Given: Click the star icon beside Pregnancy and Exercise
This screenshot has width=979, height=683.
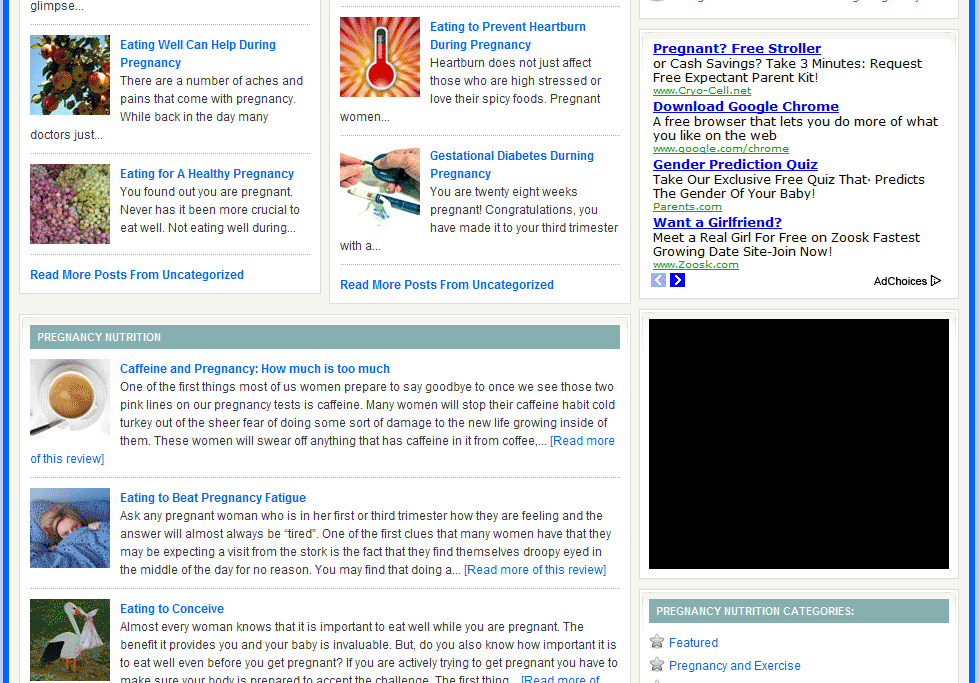Looking at the screenshot, I should tap(657, 665).
